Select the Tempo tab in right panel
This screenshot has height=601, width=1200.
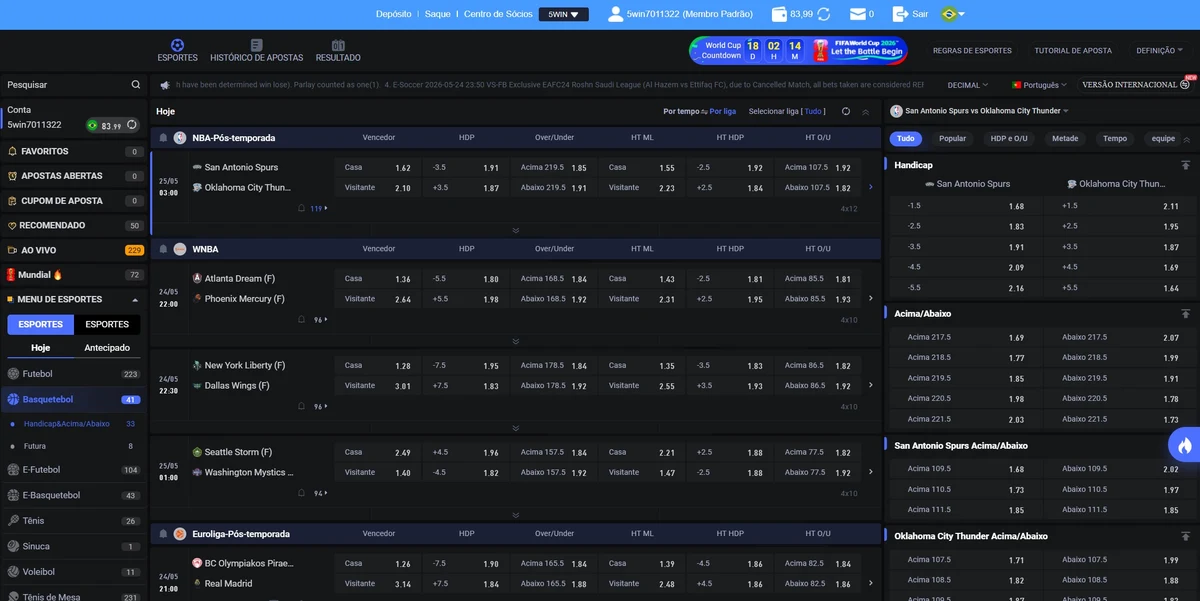point(1115,139)
